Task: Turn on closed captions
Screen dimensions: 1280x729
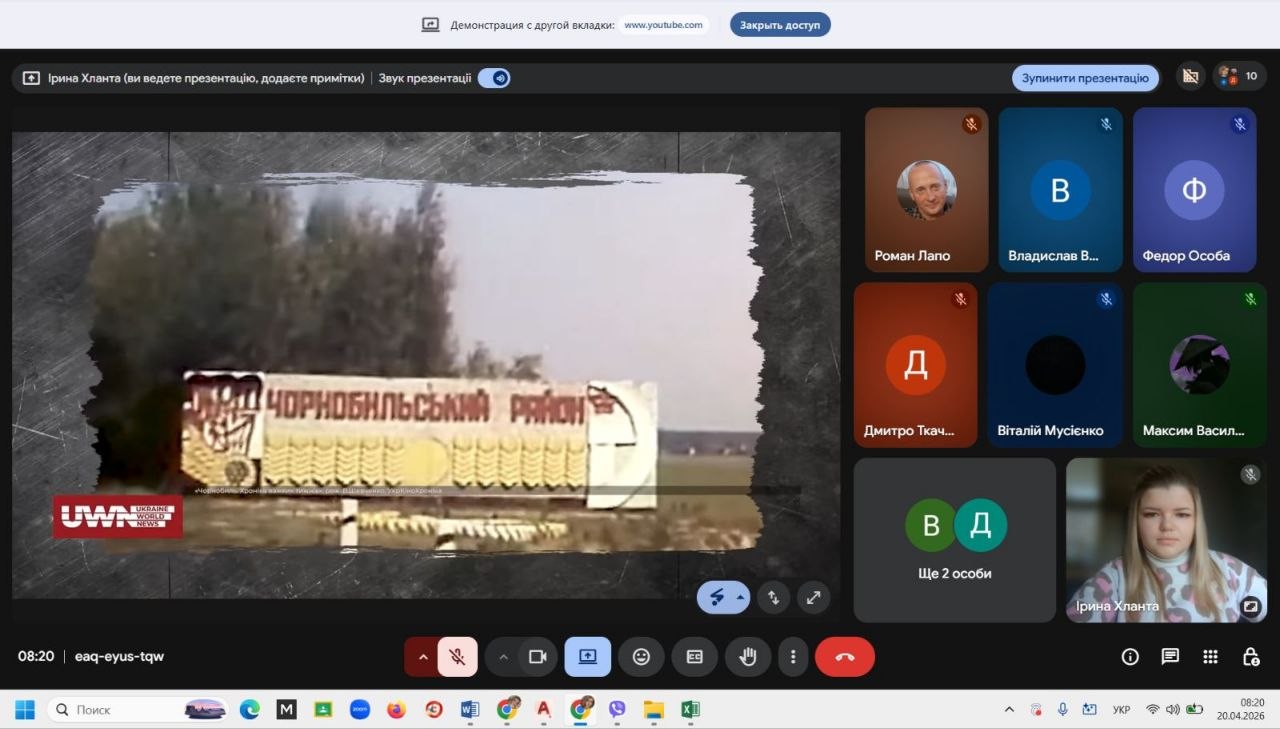Action: point(694,657)
